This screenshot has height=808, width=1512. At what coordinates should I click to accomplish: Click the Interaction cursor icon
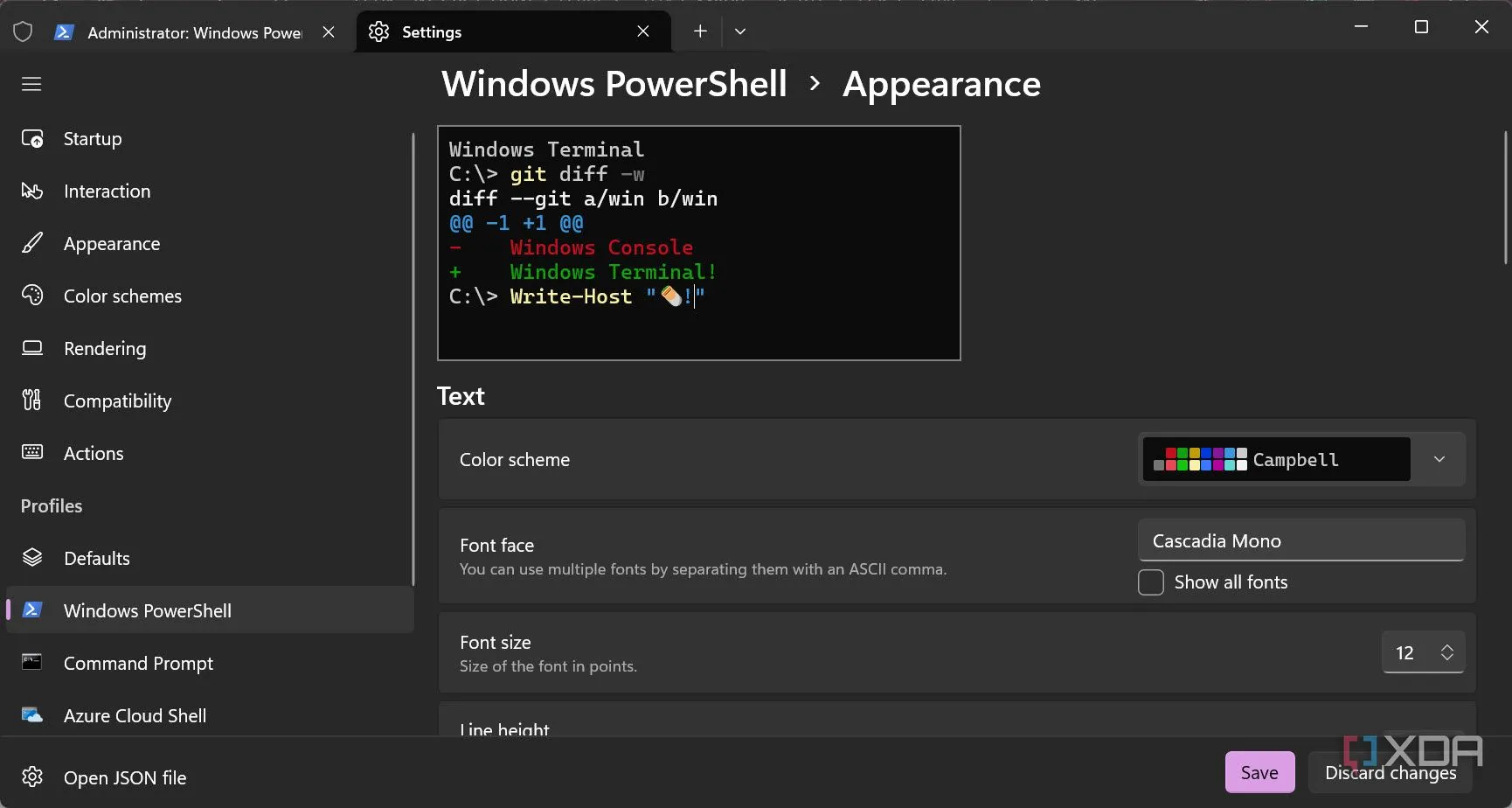[32, 192]
